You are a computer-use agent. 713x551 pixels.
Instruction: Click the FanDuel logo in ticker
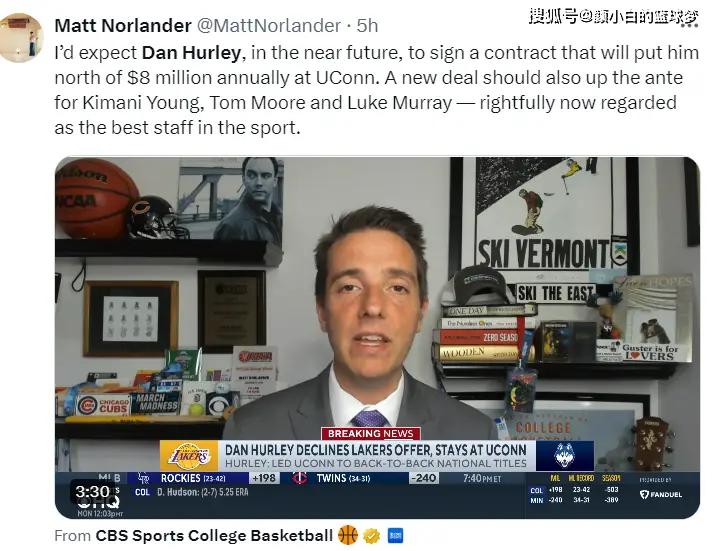(x=661, y=494)
